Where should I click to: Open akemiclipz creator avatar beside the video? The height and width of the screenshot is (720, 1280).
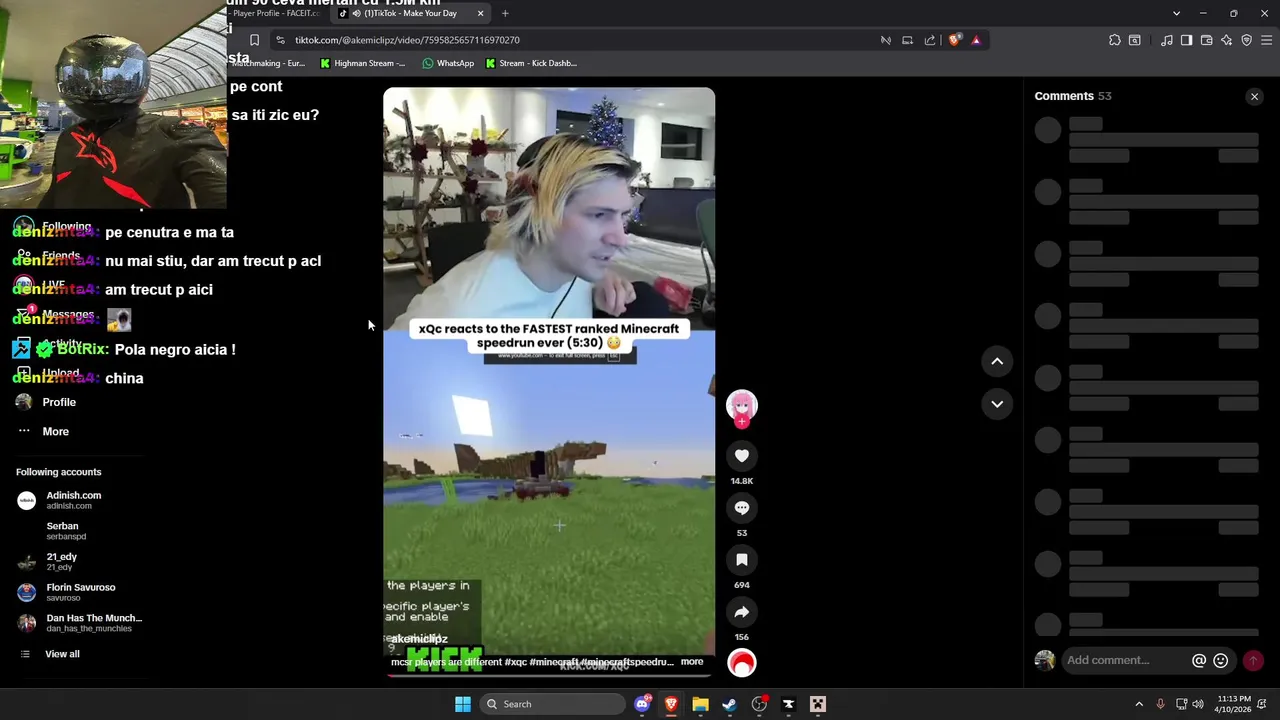click(742, 405)
